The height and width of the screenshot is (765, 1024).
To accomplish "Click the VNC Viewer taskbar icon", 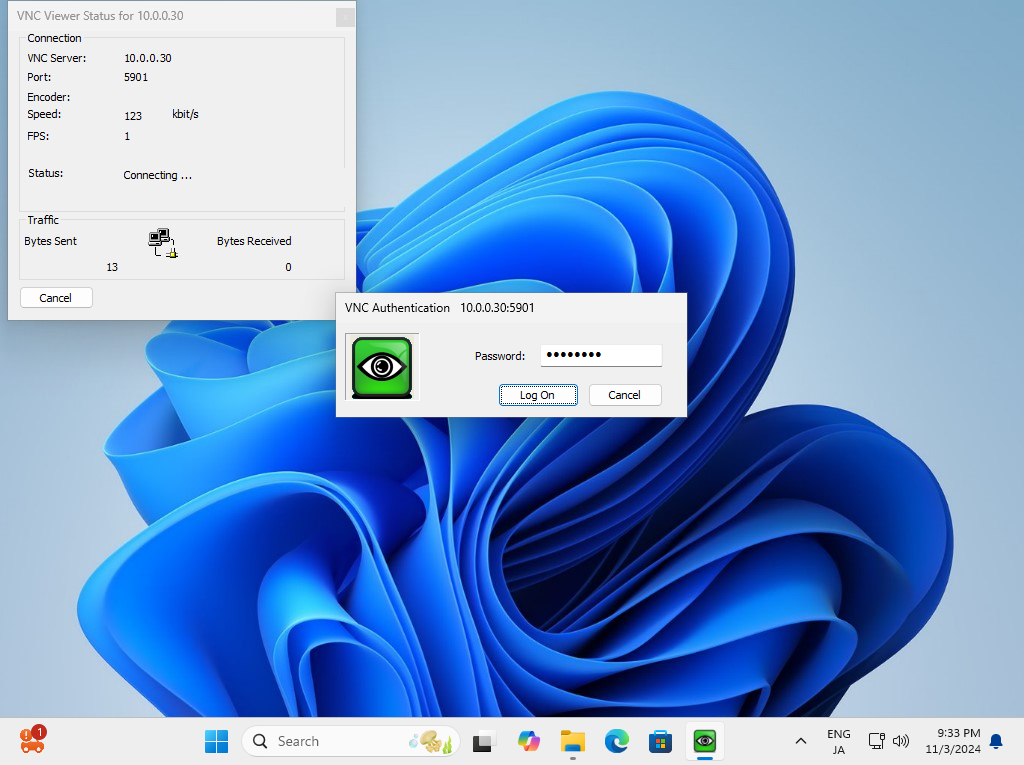I will (x=705, y=741).
